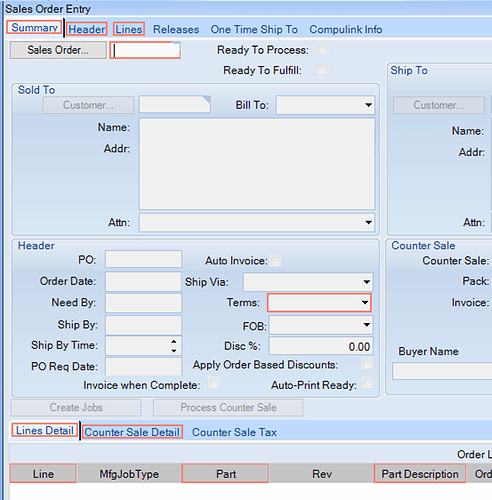Select the One Time Ship To tab
The image size is (492, 500).
coord(254,29)
